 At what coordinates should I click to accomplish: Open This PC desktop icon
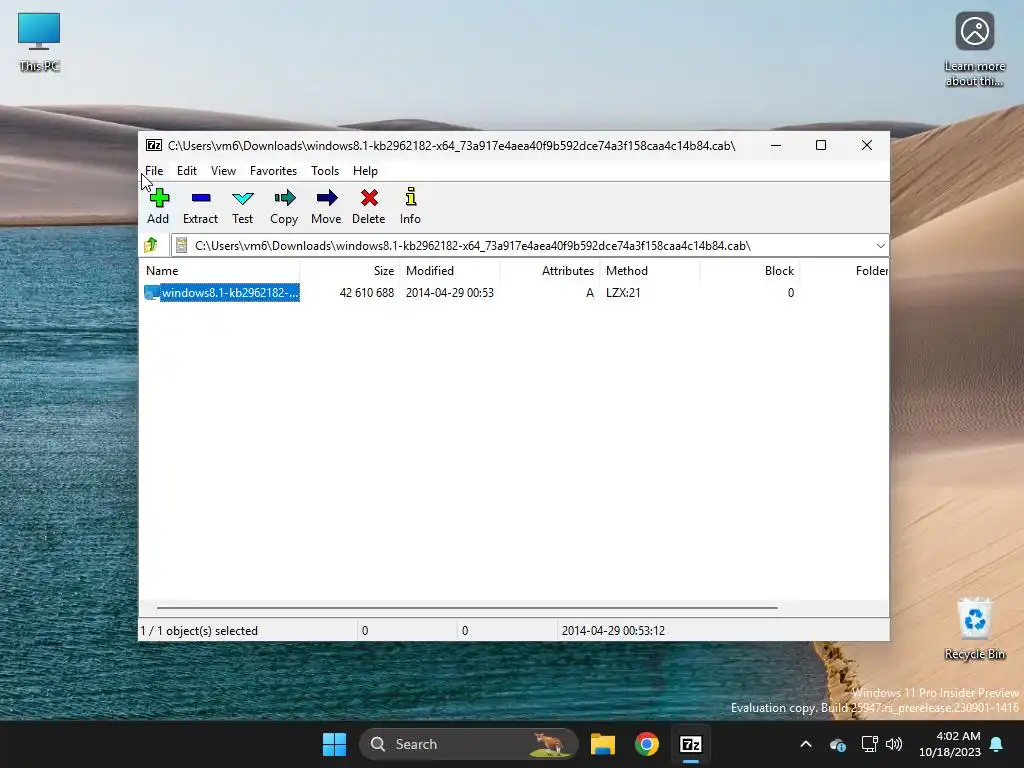39,42
